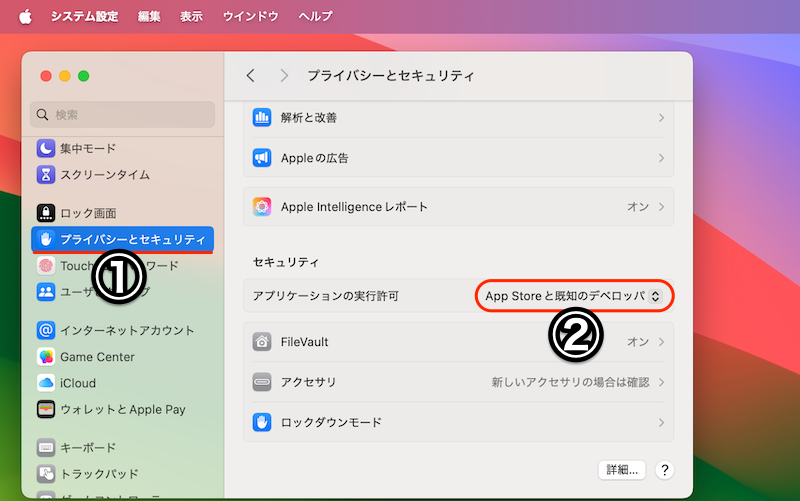Click the Apple Intelligence レポート icon
Image resolution: width=800 pixels, height=501 pixels.
click(262, 207)
